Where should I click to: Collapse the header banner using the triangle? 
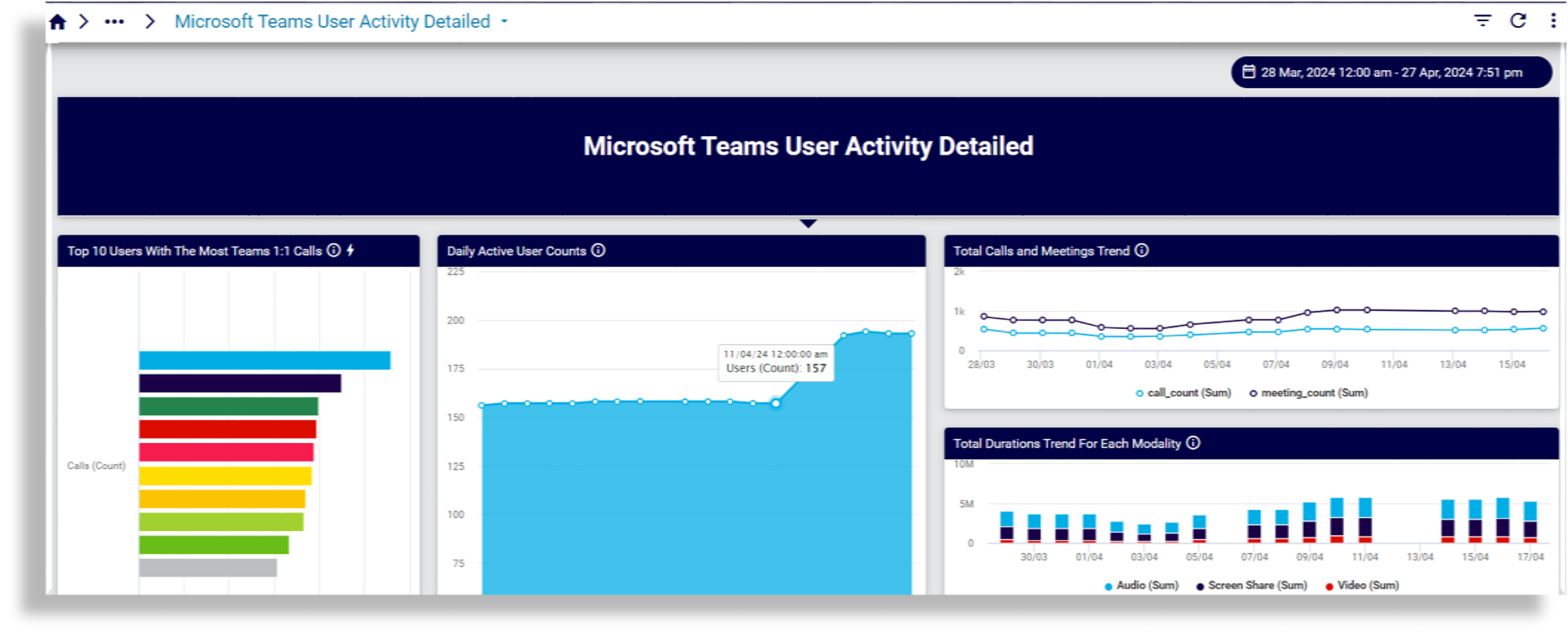808,223
